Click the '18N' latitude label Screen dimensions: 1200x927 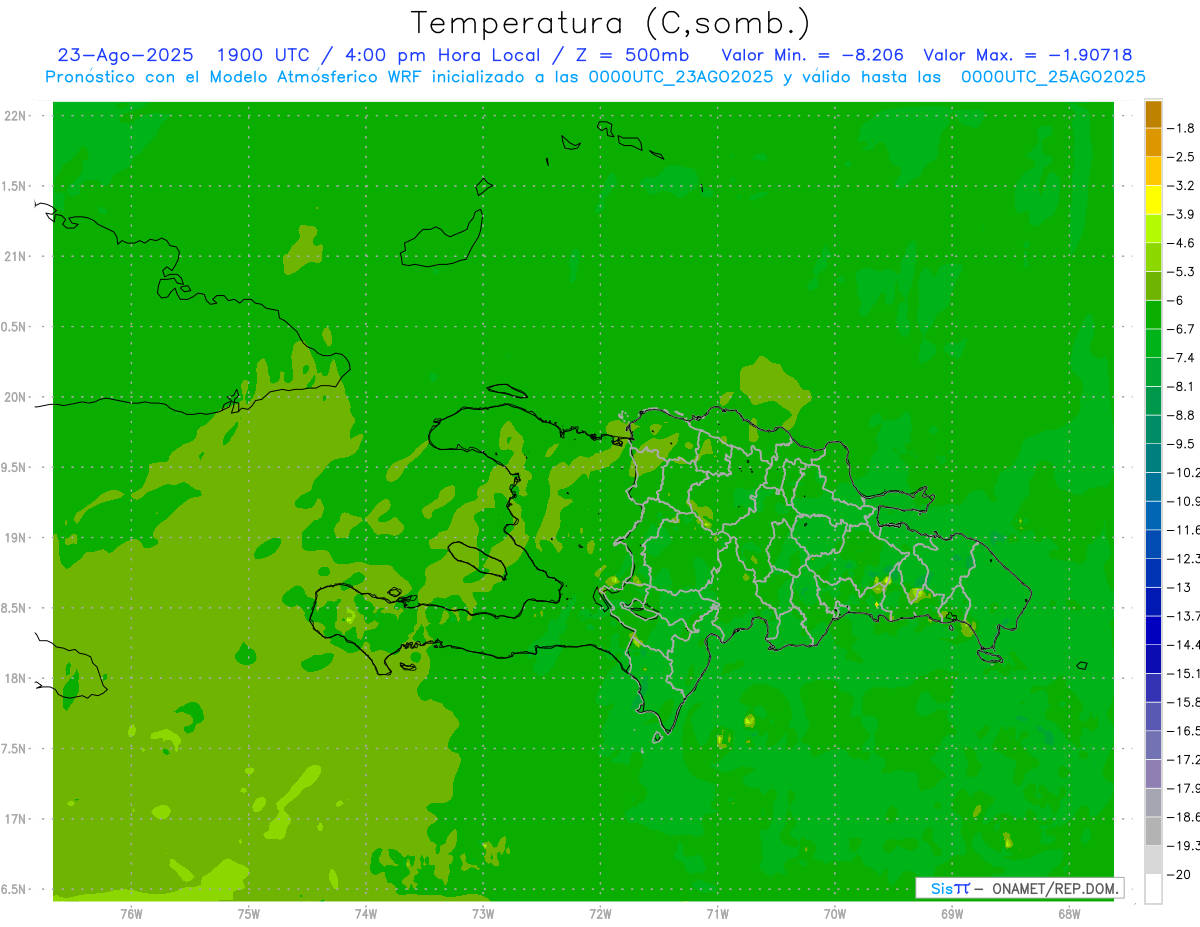[x=17, y=679]
